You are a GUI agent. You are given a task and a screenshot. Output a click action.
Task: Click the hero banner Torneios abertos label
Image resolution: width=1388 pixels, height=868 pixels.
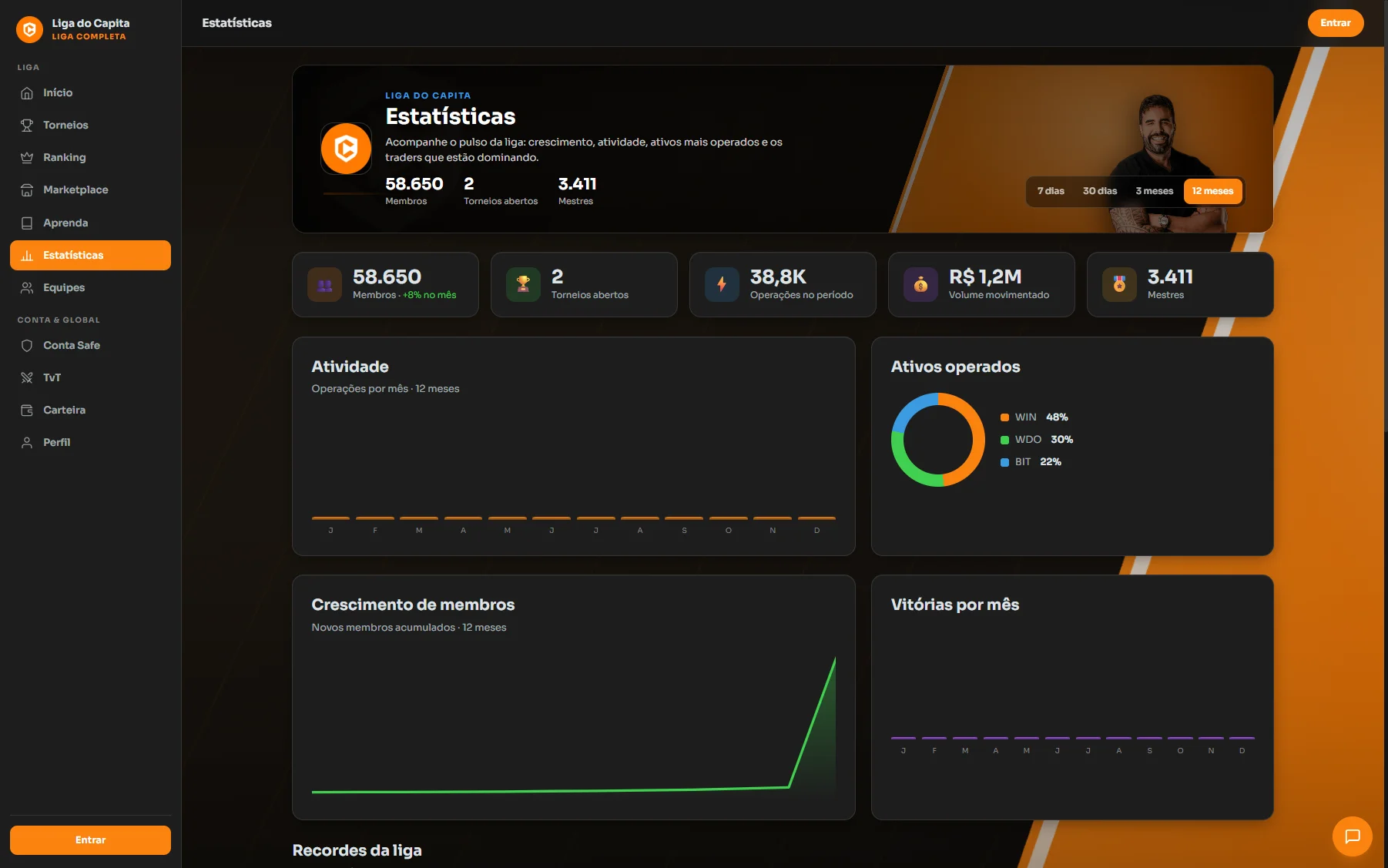pos(501,202)
